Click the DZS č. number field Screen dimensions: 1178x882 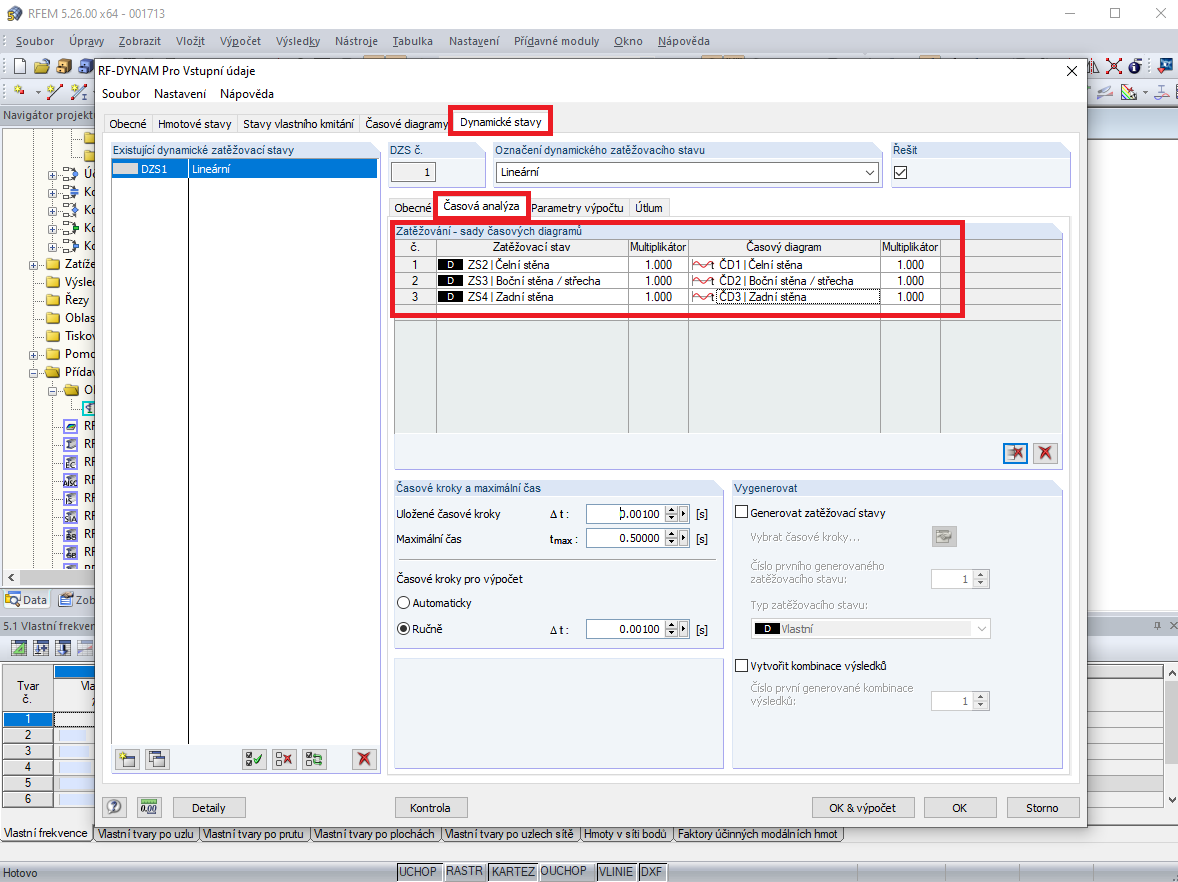point(414,173)
